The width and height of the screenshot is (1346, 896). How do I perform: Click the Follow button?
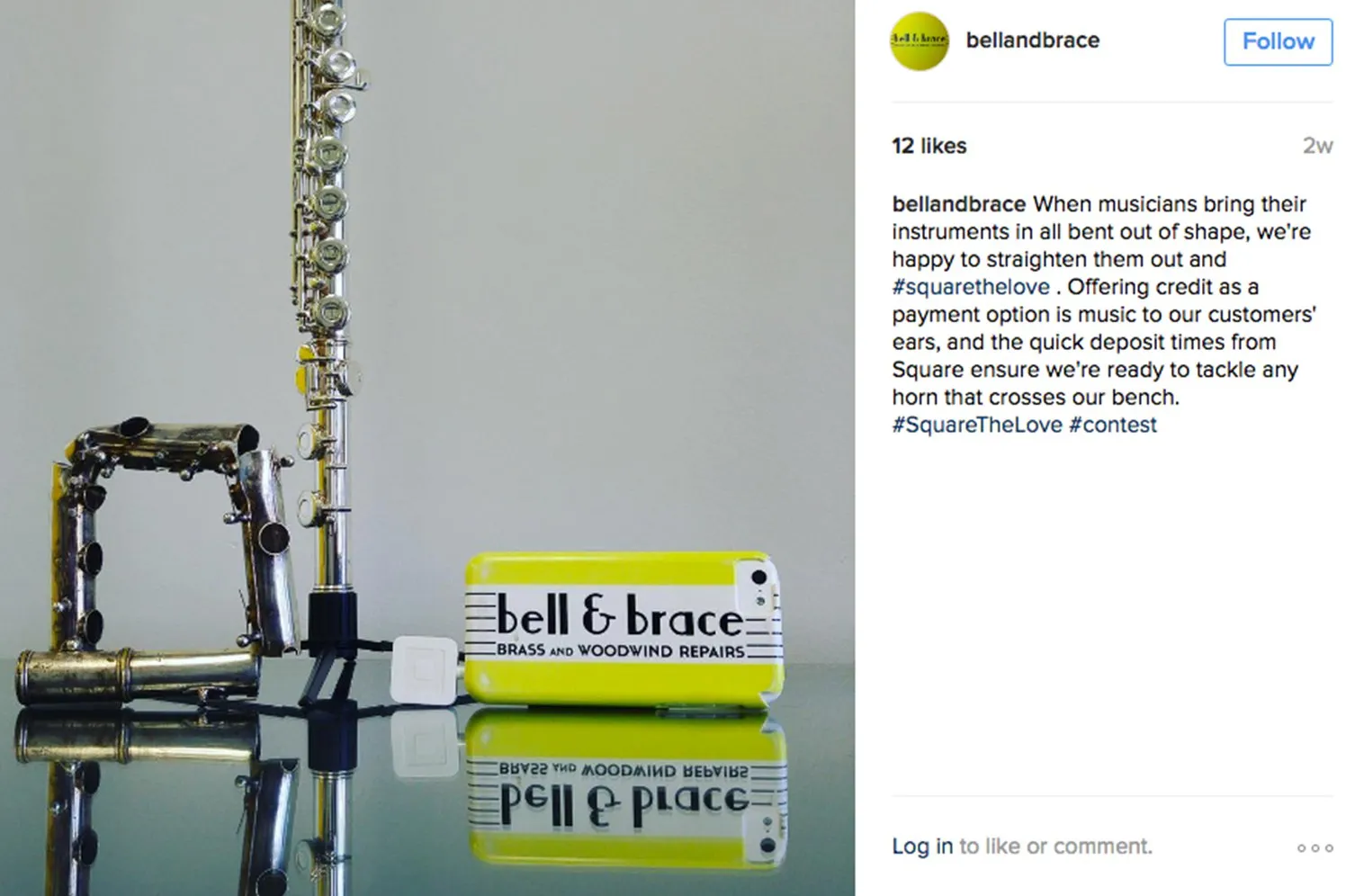[1278, 41]
